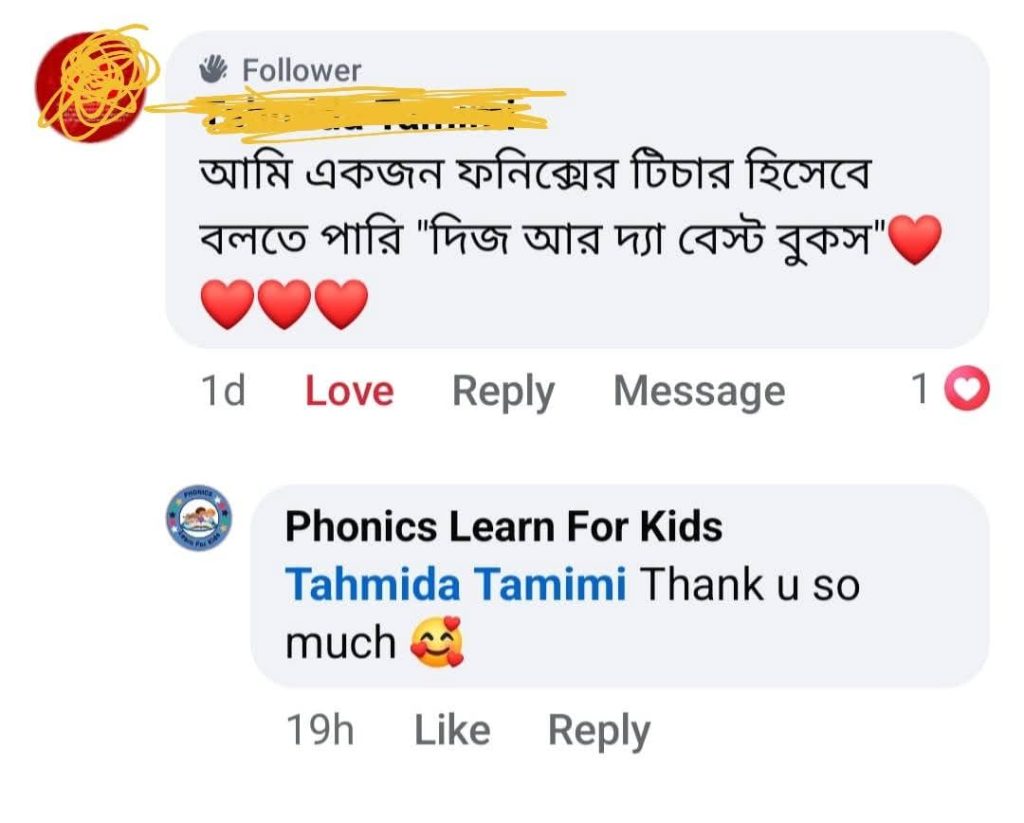Click the "Follower" badge label
This screenshot has width=1024, height=823.
[301, 70]
